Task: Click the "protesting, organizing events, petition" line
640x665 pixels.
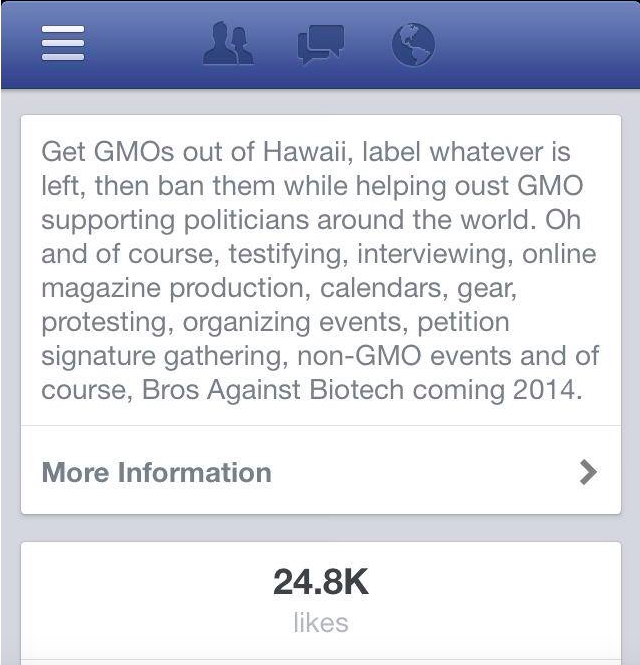Action: coord(274,322)
